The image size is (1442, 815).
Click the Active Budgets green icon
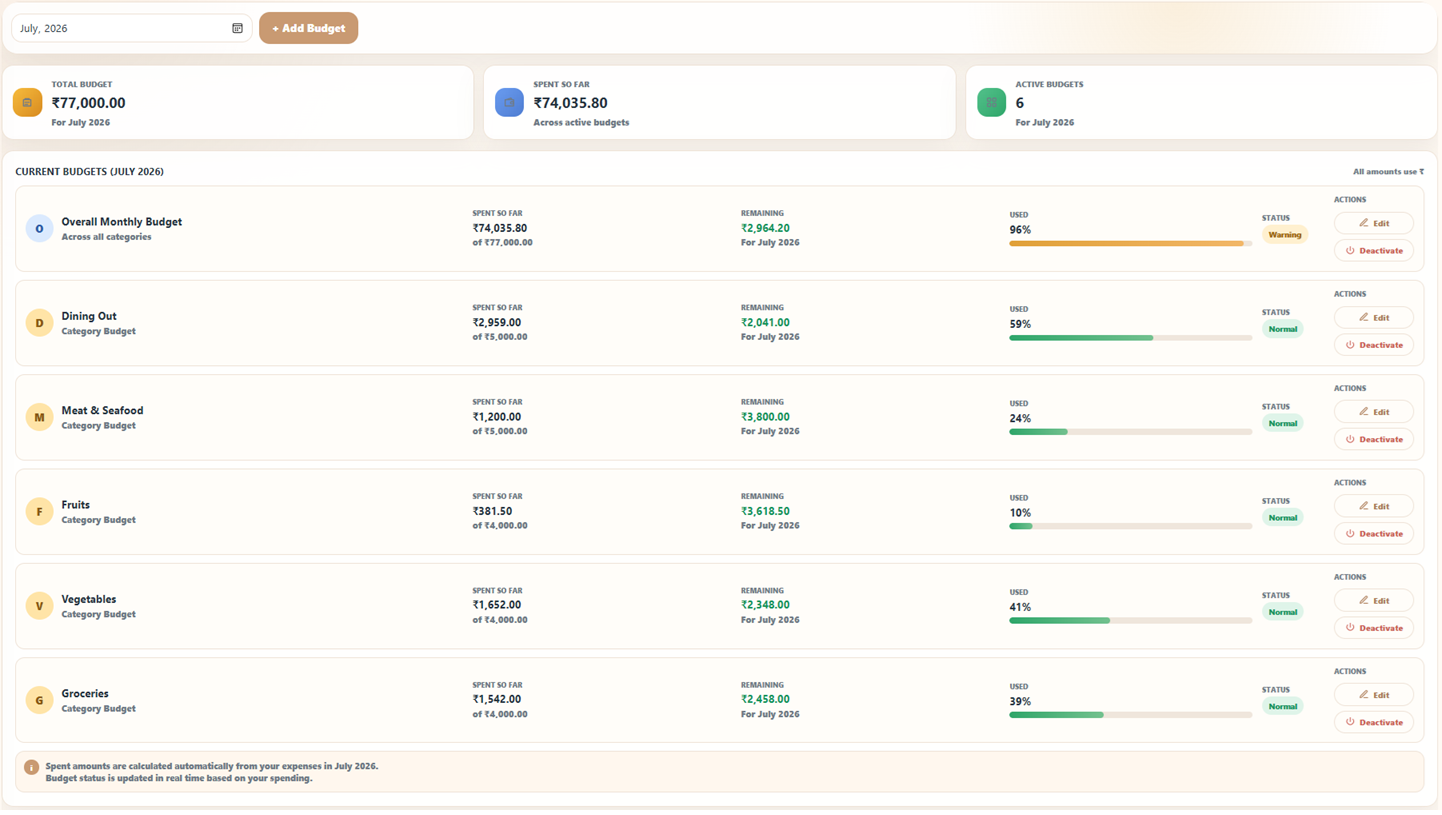(x=991, y=102)
